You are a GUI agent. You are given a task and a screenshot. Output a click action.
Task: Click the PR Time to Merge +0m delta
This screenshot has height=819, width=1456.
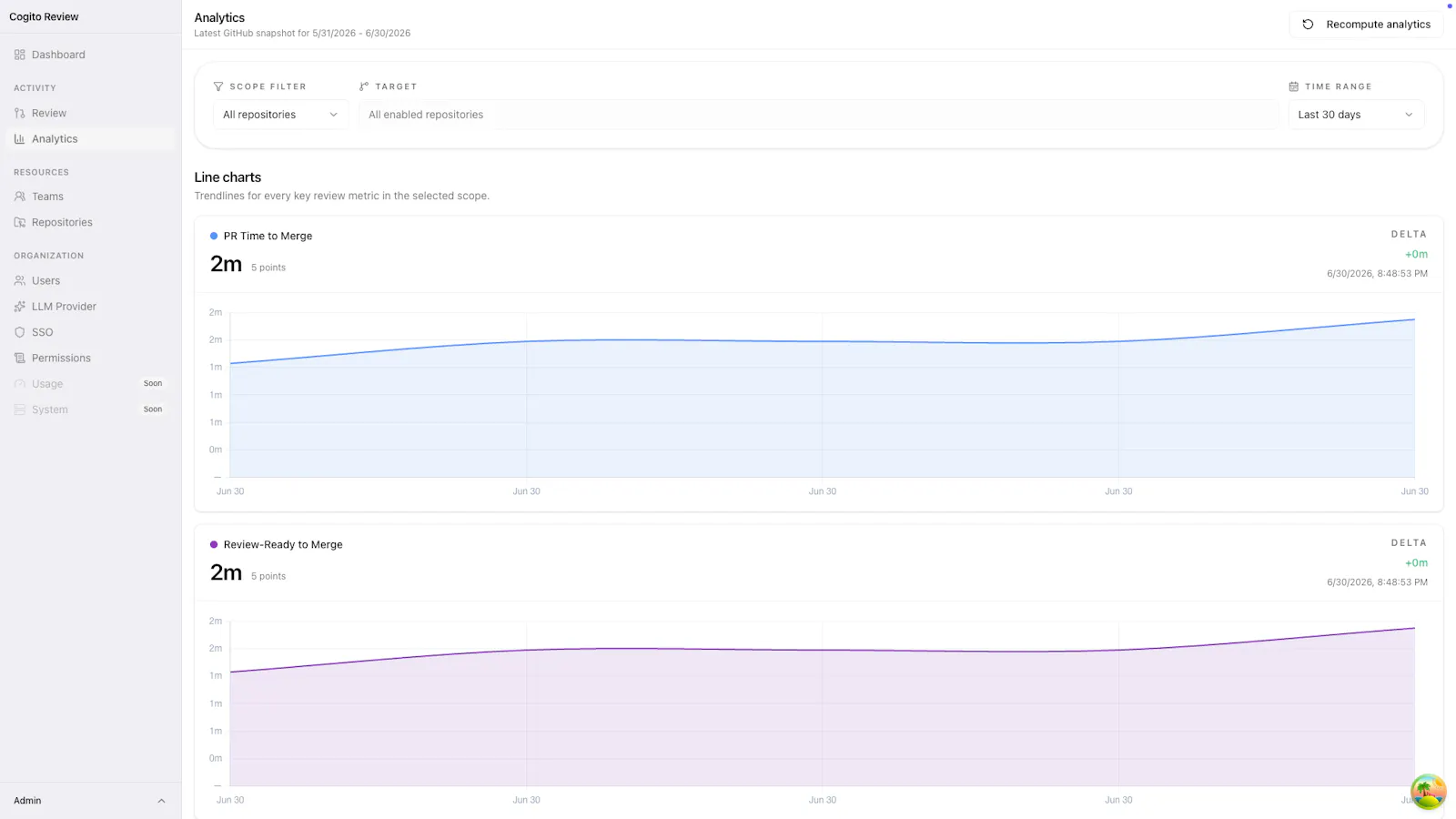[x=1416, y=254]
